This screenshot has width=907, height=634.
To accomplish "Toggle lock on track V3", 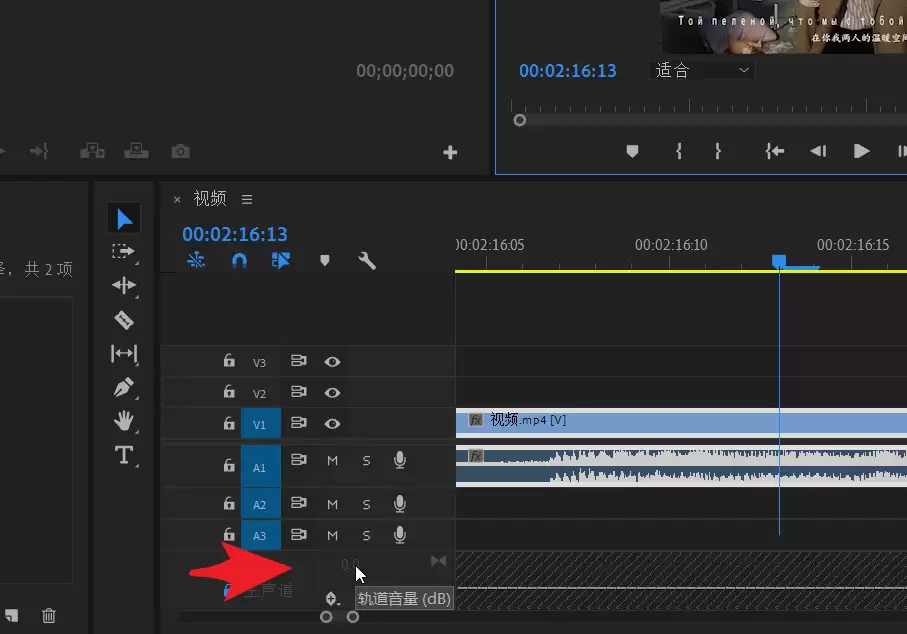I will 229,361.
